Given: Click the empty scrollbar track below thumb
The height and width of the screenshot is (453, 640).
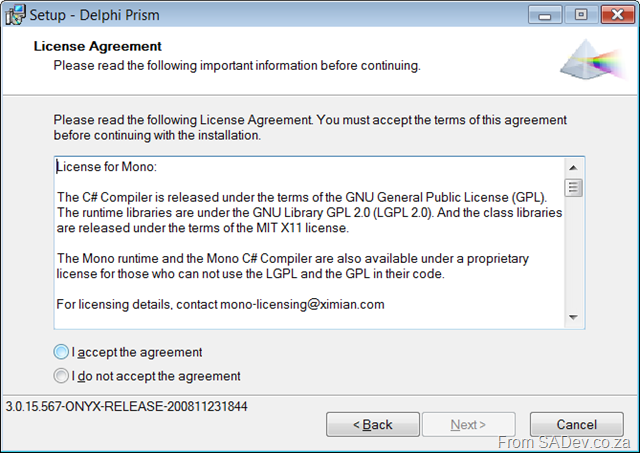Looking at the screenshot, I should pyautogui.click(x=573, y=253).
